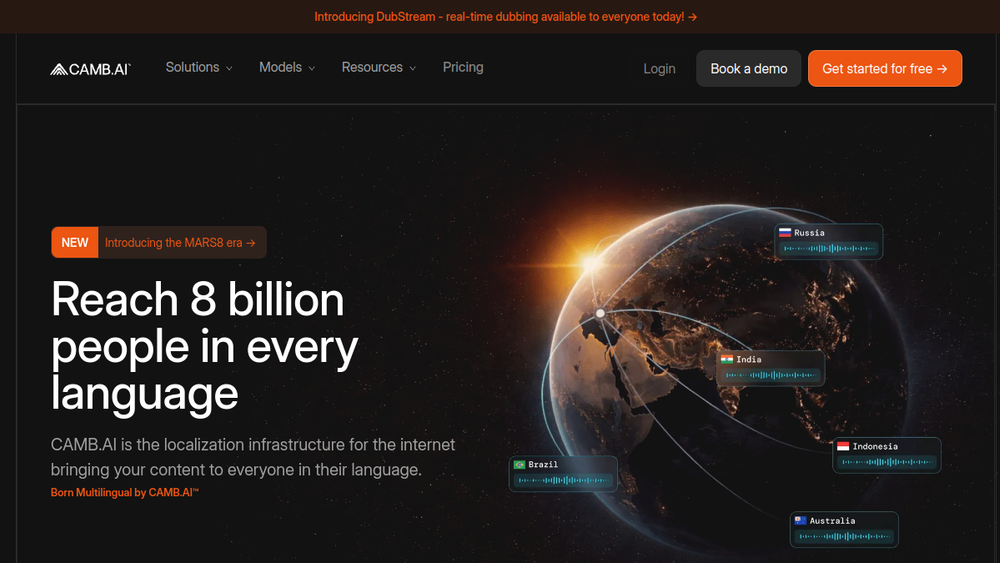Click the Brazil label text

coord(543,465)
